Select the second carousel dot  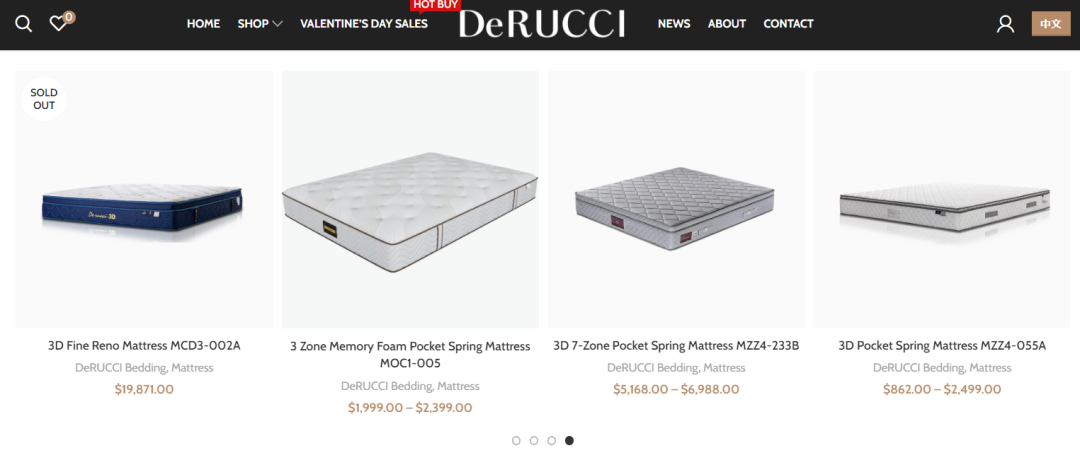point(534,441)
